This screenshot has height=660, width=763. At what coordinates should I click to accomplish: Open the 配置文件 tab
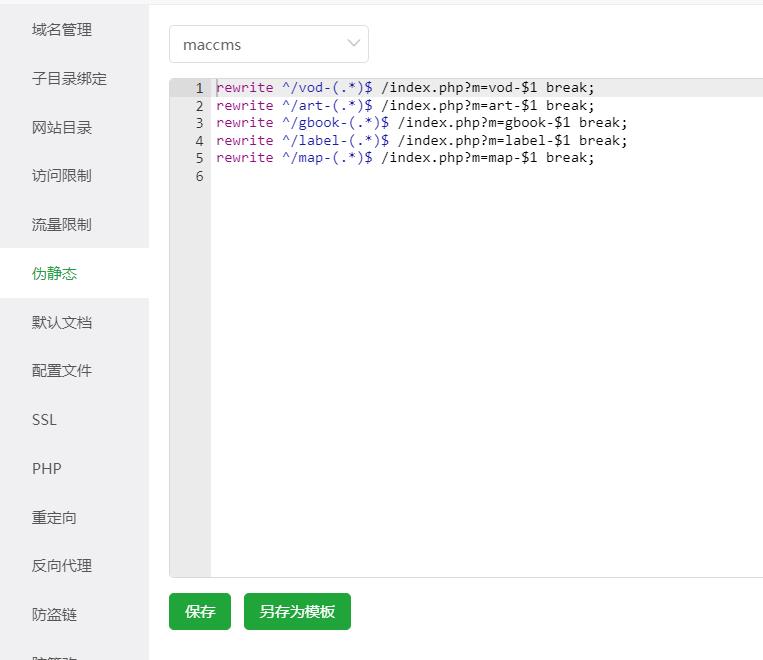point(62,370)
